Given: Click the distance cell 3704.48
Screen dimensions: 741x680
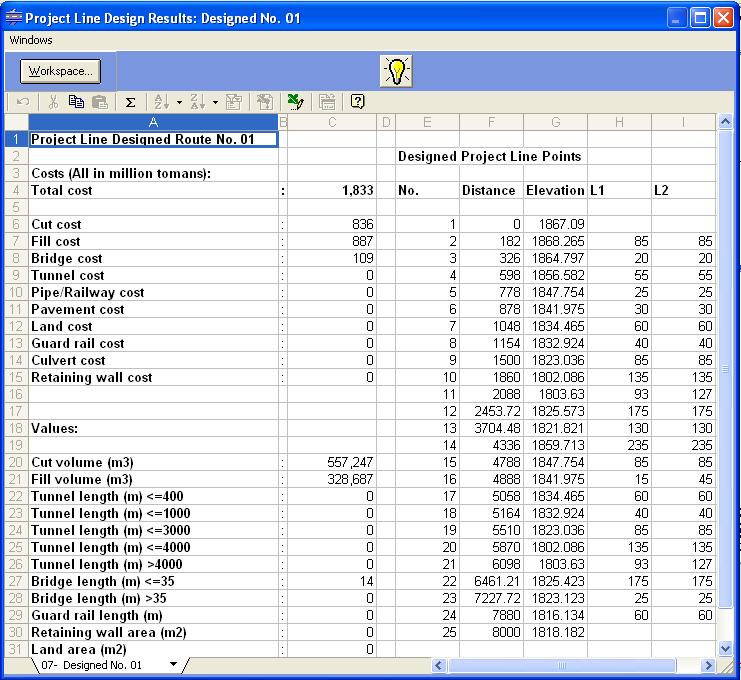Looking at the screenshot, I should pos(491,429).
